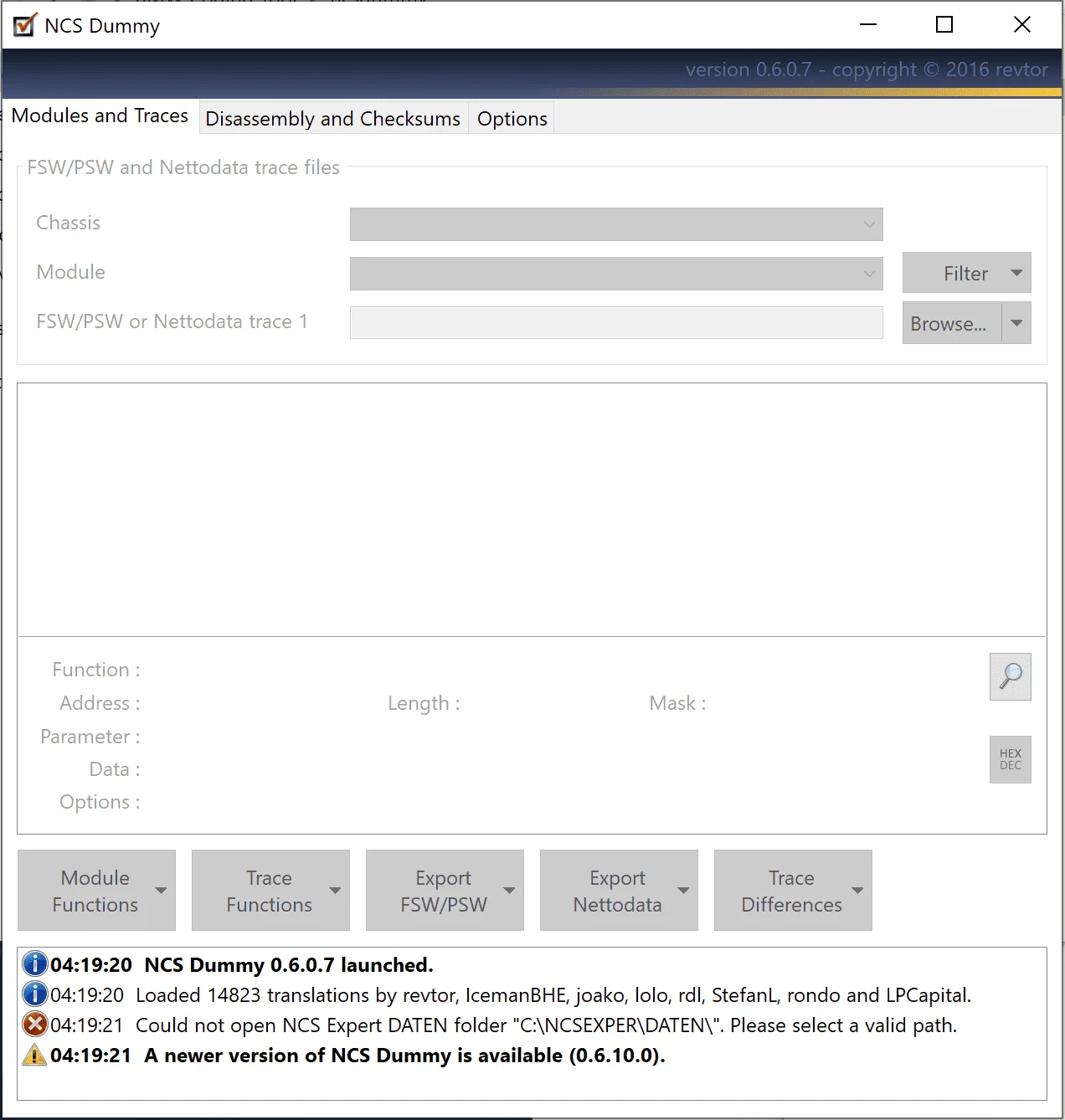The image size is (1065, 1120).
Task: Expand the Module Functions dropdown arrow
Action: pos(161,891)
